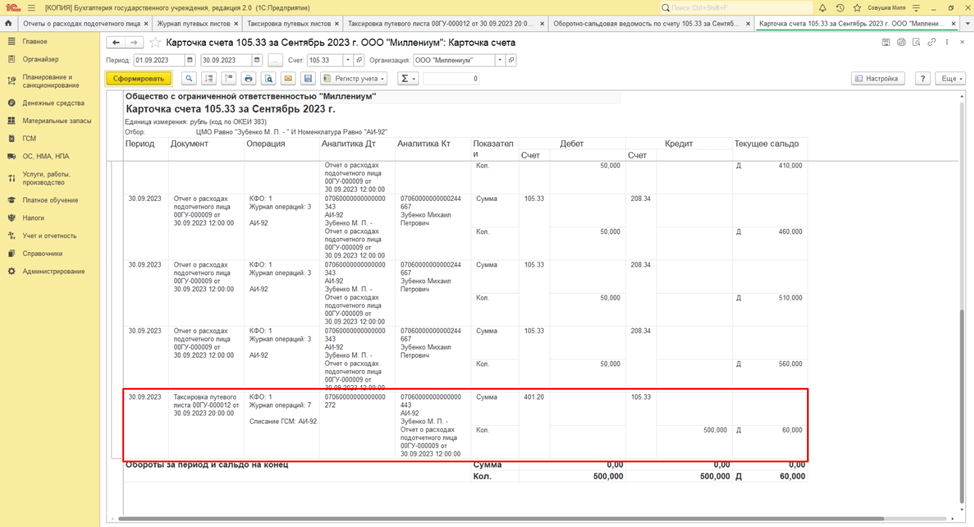
Task: Go to the home start page icon
Action: [x=8, y=24]
